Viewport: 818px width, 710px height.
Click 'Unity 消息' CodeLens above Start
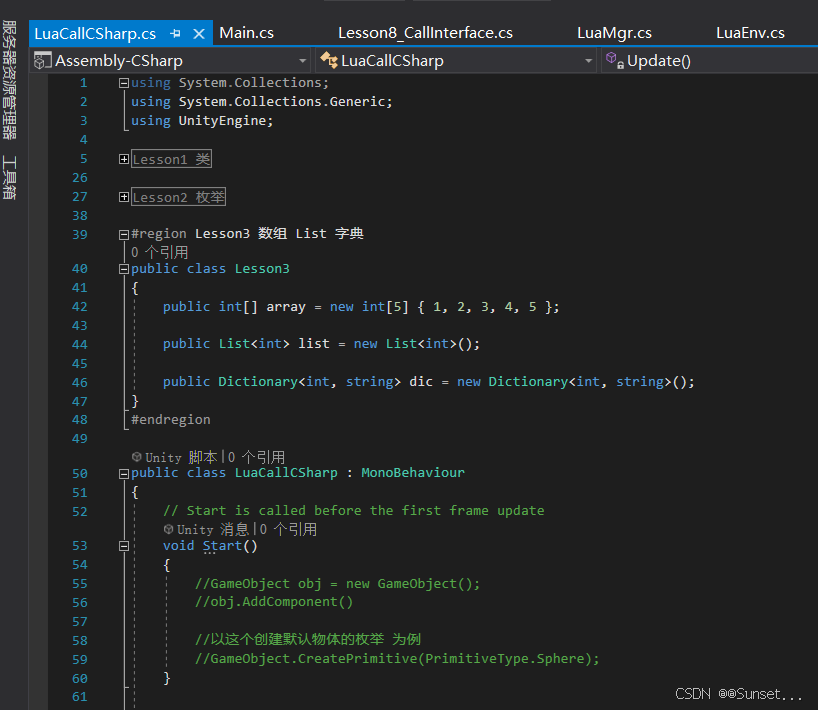click(x=213, y=530)
